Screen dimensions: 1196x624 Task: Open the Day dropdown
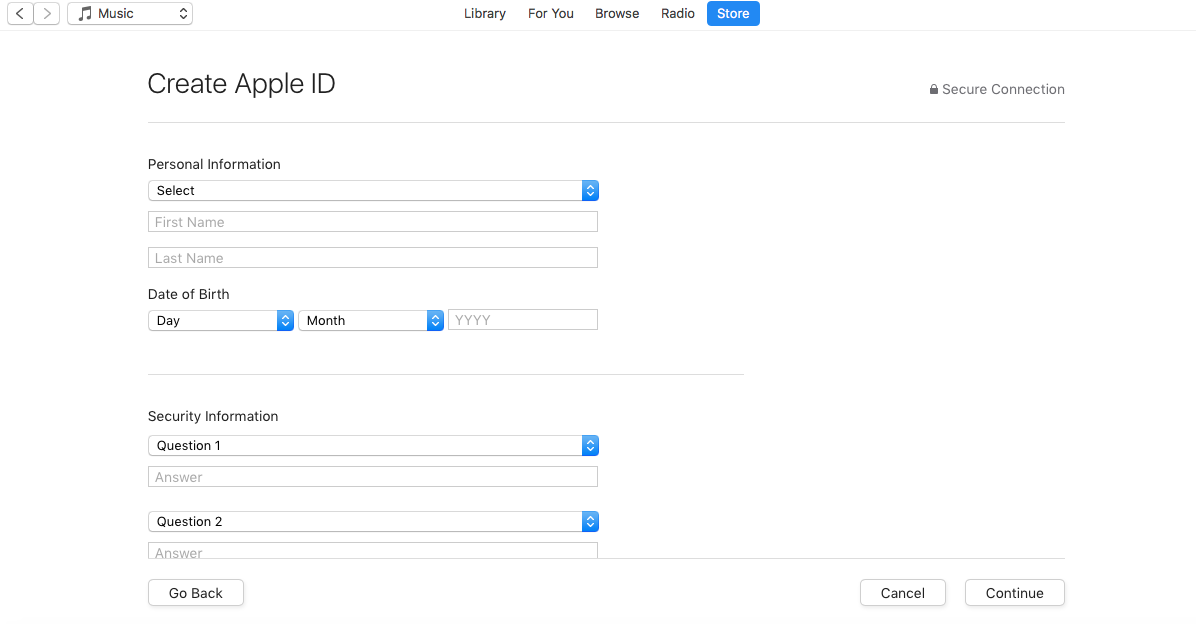coord(220,320)
